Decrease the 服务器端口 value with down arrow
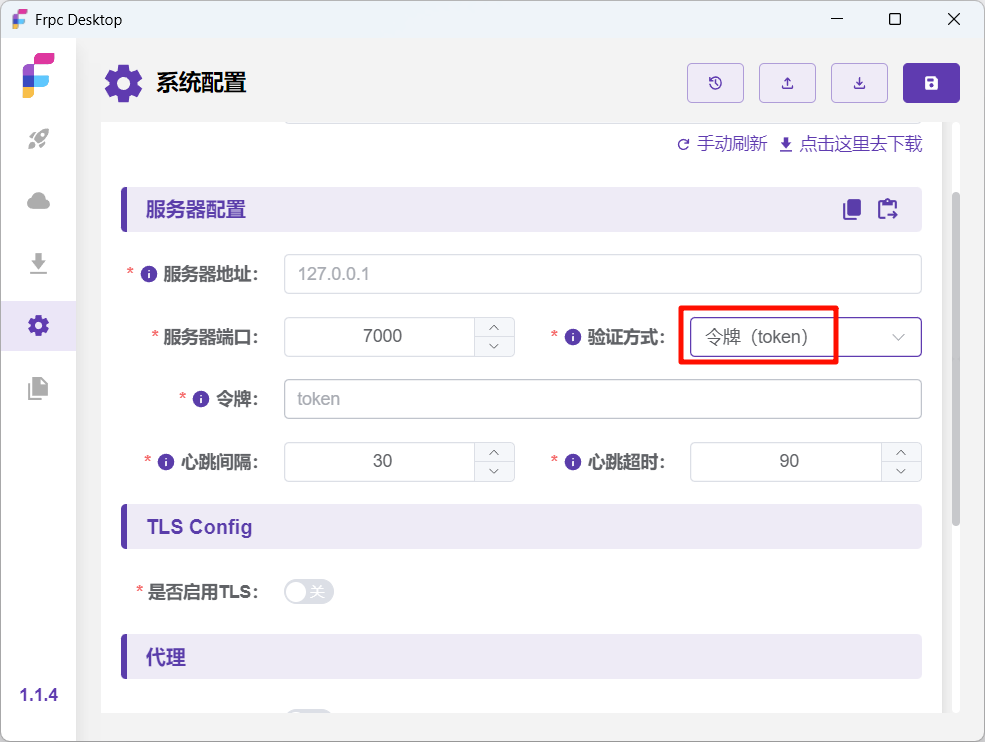Image resolution: width=985 pixels, height=742 pixels. [494, 346]
